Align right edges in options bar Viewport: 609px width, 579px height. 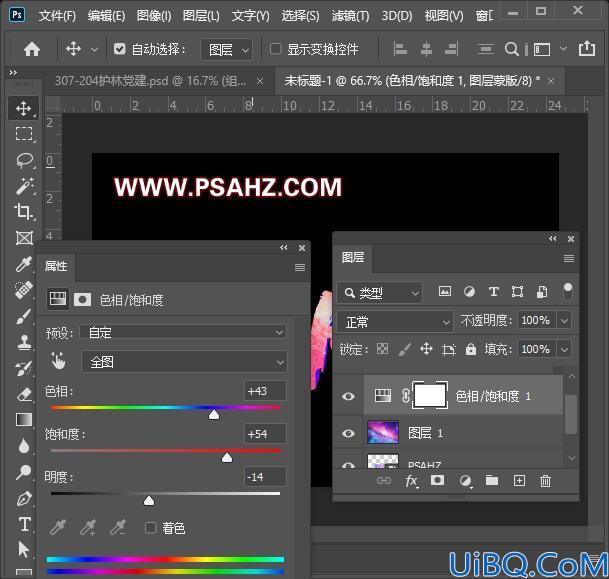pyautogui.click(x=451, y=49)
